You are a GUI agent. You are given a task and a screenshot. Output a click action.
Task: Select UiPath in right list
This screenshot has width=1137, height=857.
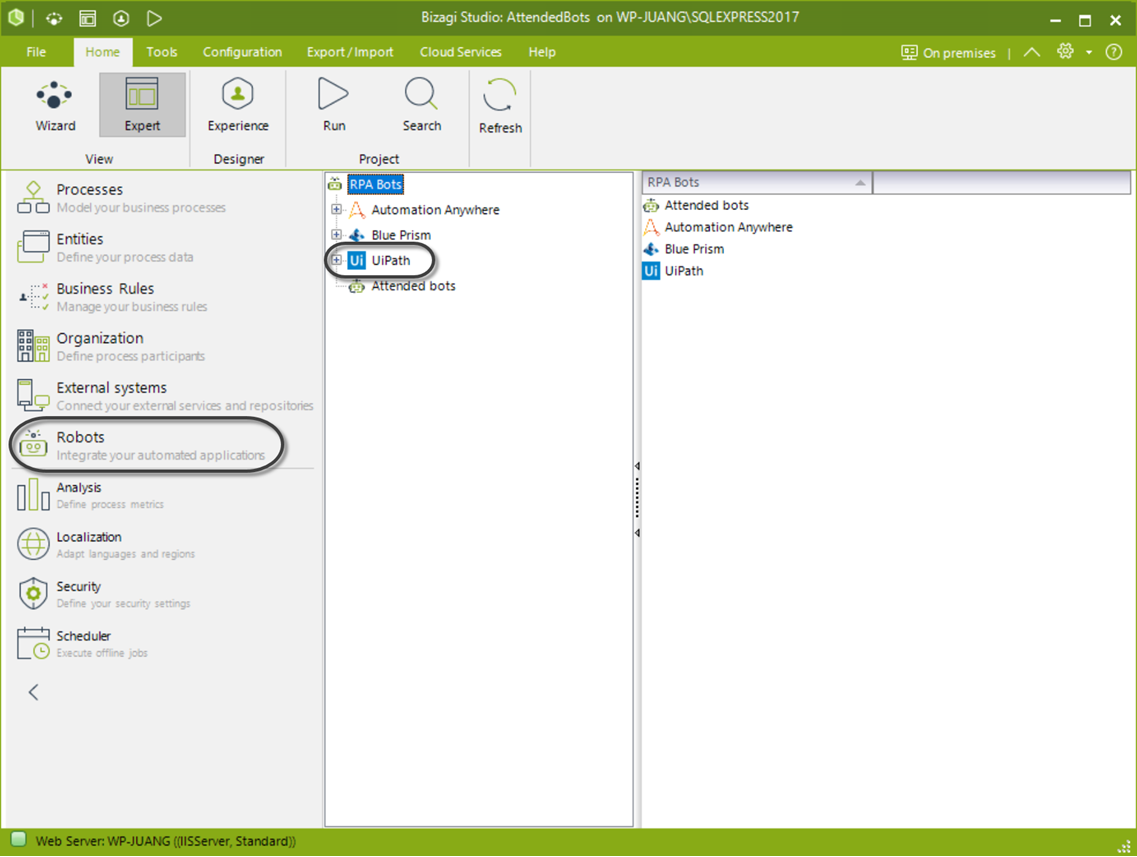[684, 270]
